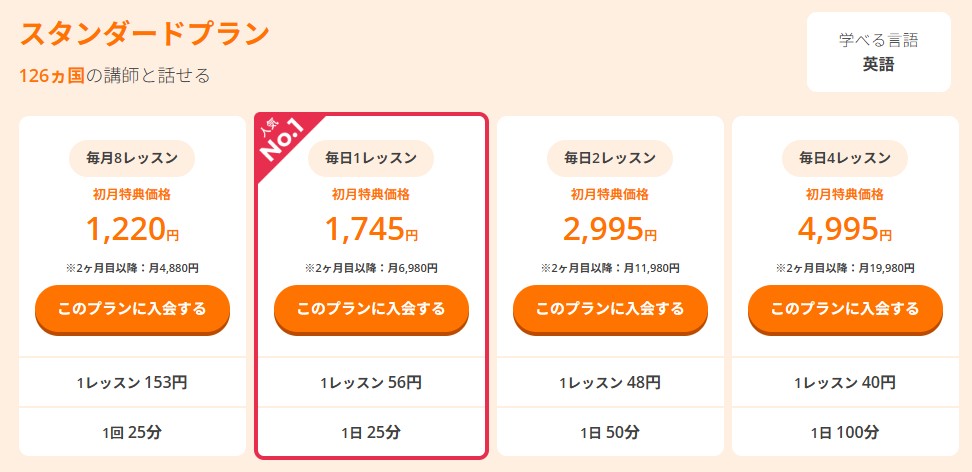Click the 2,995円 first-month price
972x472 pixels.
click(x=610, y=229)
